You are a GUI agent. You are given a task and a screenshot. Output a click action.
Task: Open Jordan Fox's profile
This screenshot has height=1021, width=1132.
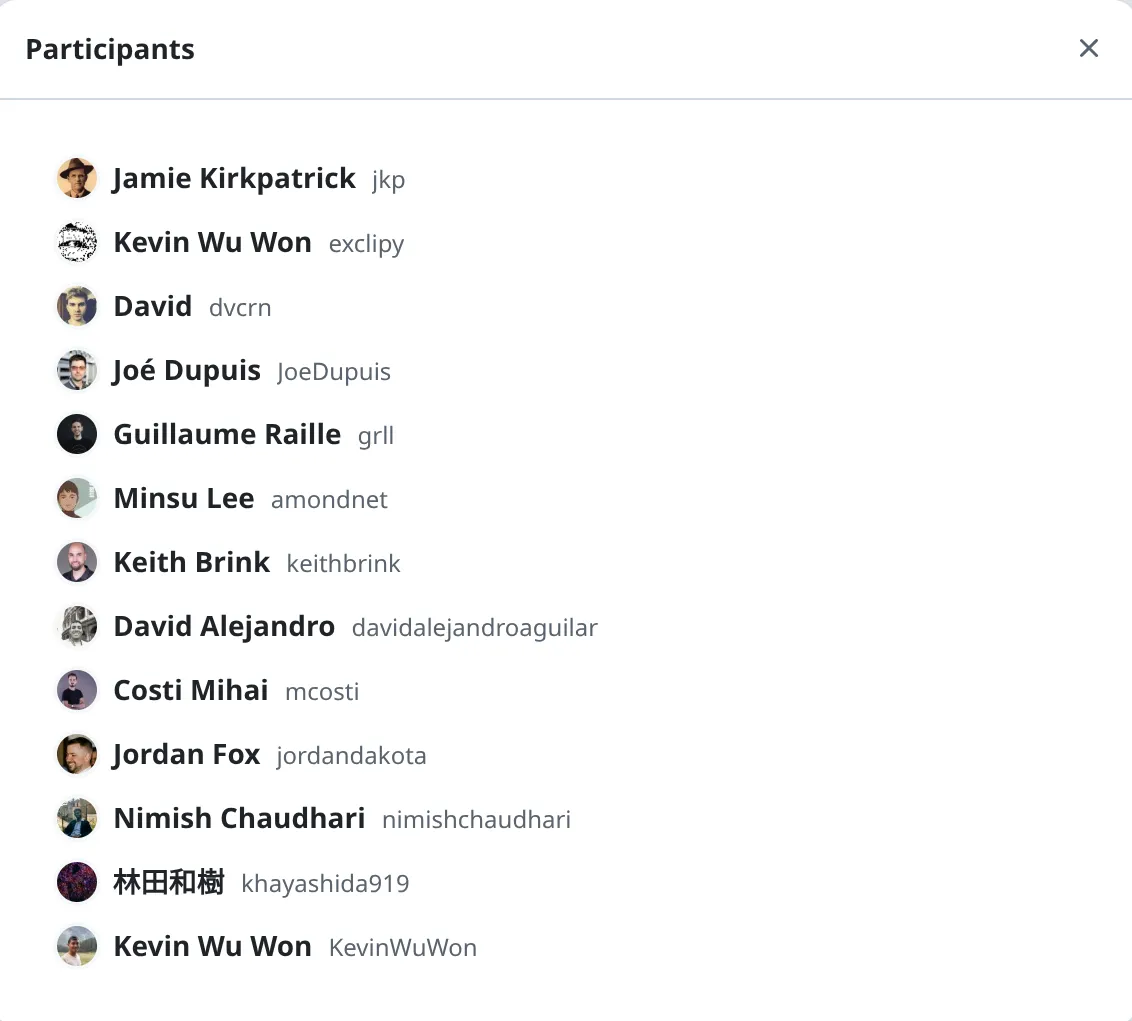(186, 755)
